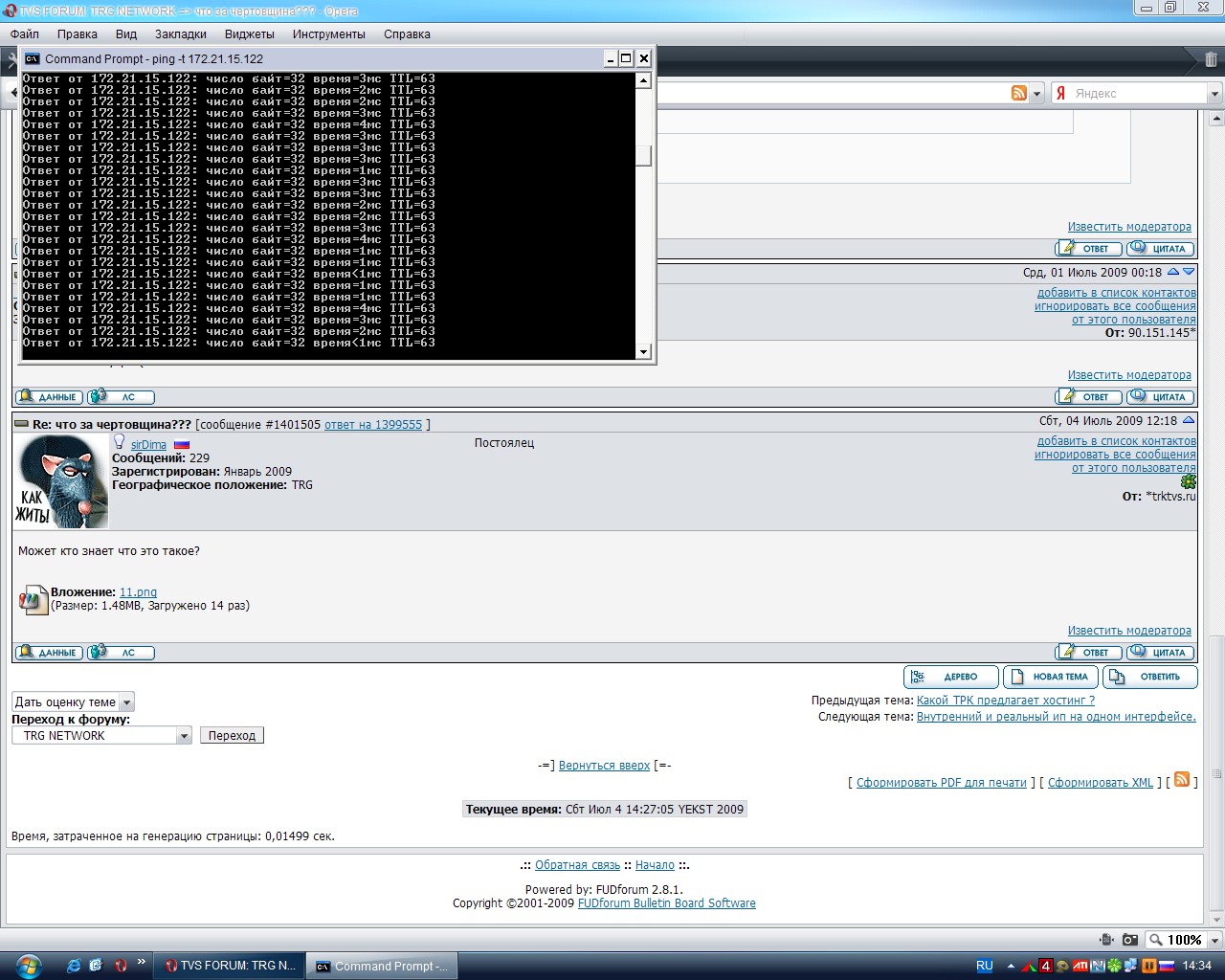The image size is (1225, 980).
Task: Open the zoom 100% dropdown arrow
Action: point(1214,940)
